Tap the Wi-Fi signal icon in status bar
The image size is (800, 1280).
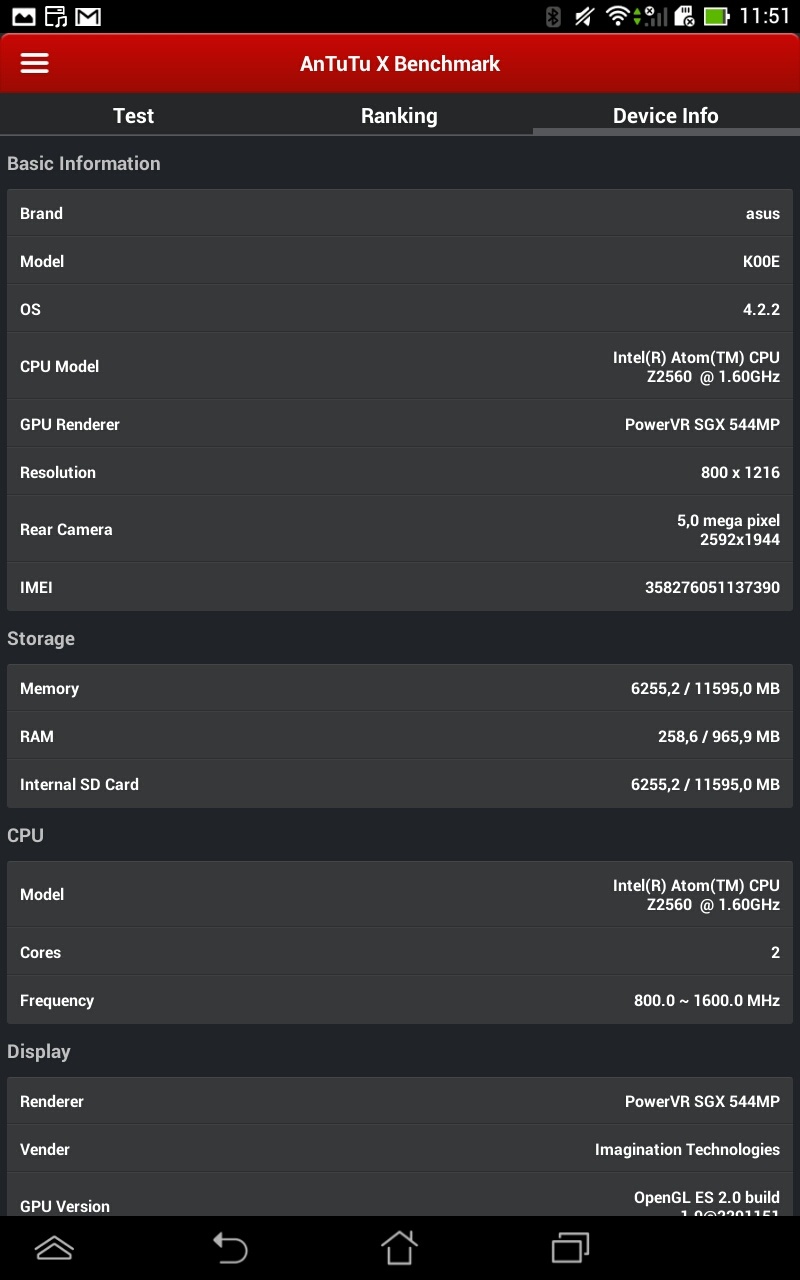(x=618, y=16)
